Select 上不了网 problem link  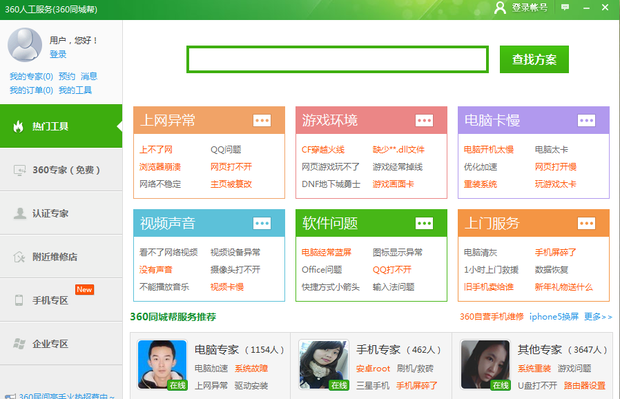(x=156, y=149)
